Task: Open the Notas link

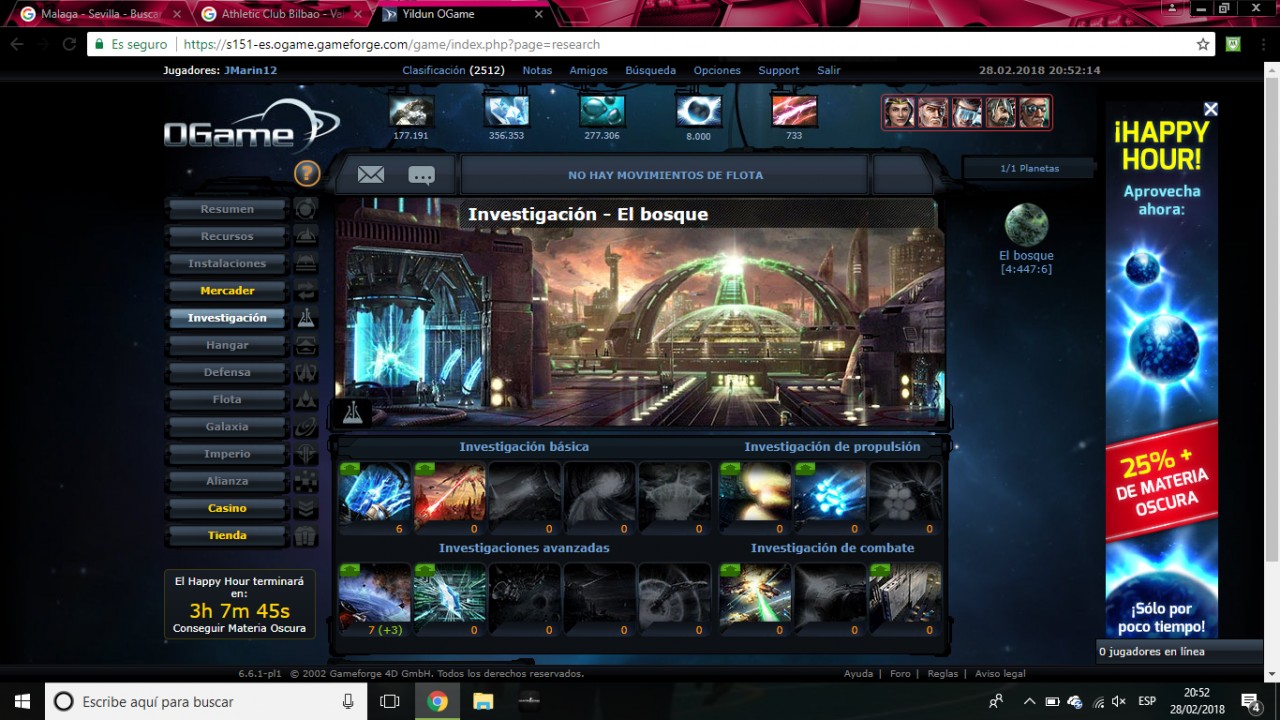Action: pos(537,71)
